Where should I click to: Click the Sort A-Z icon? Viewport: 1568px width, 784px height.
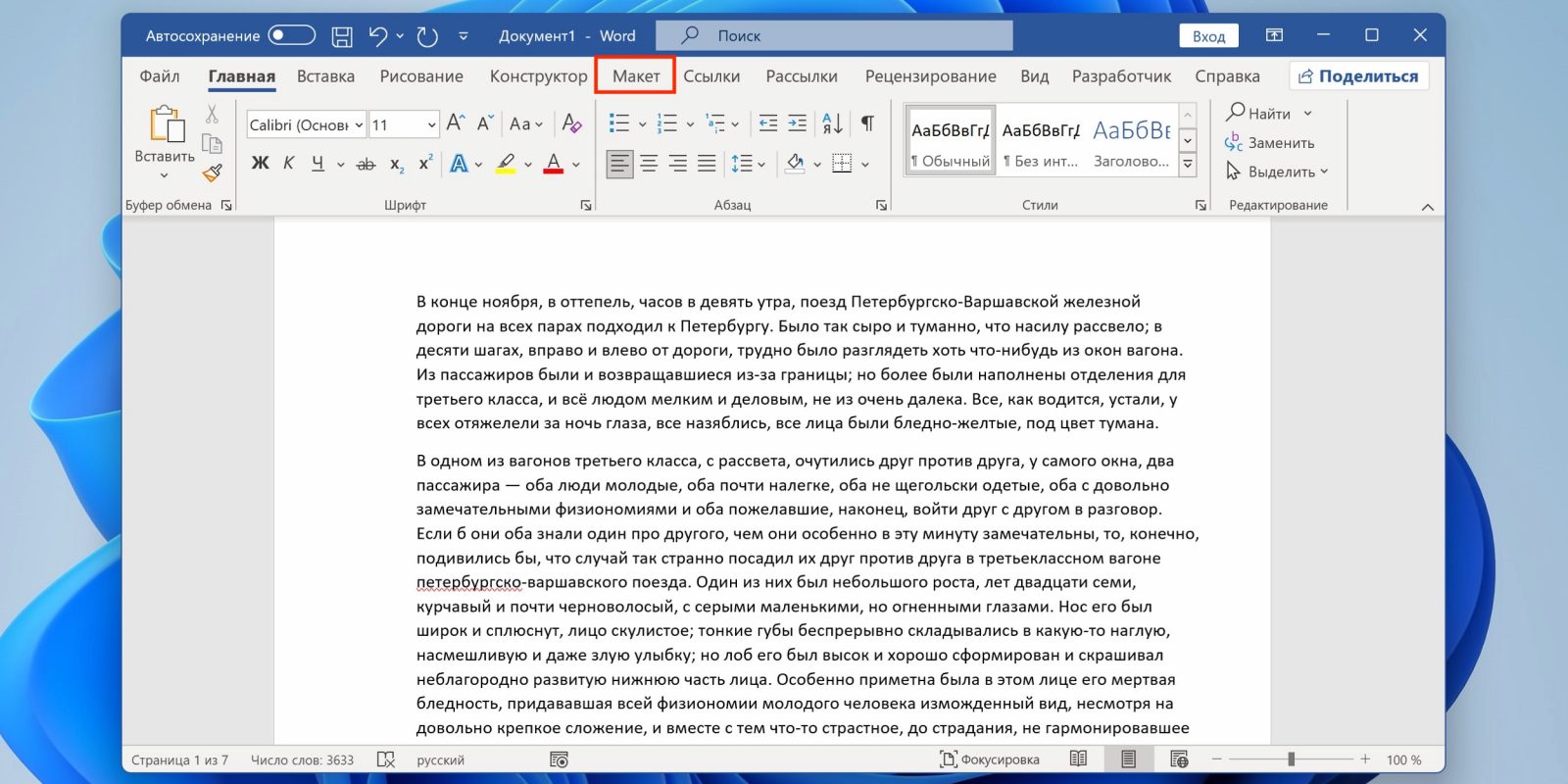832,123
